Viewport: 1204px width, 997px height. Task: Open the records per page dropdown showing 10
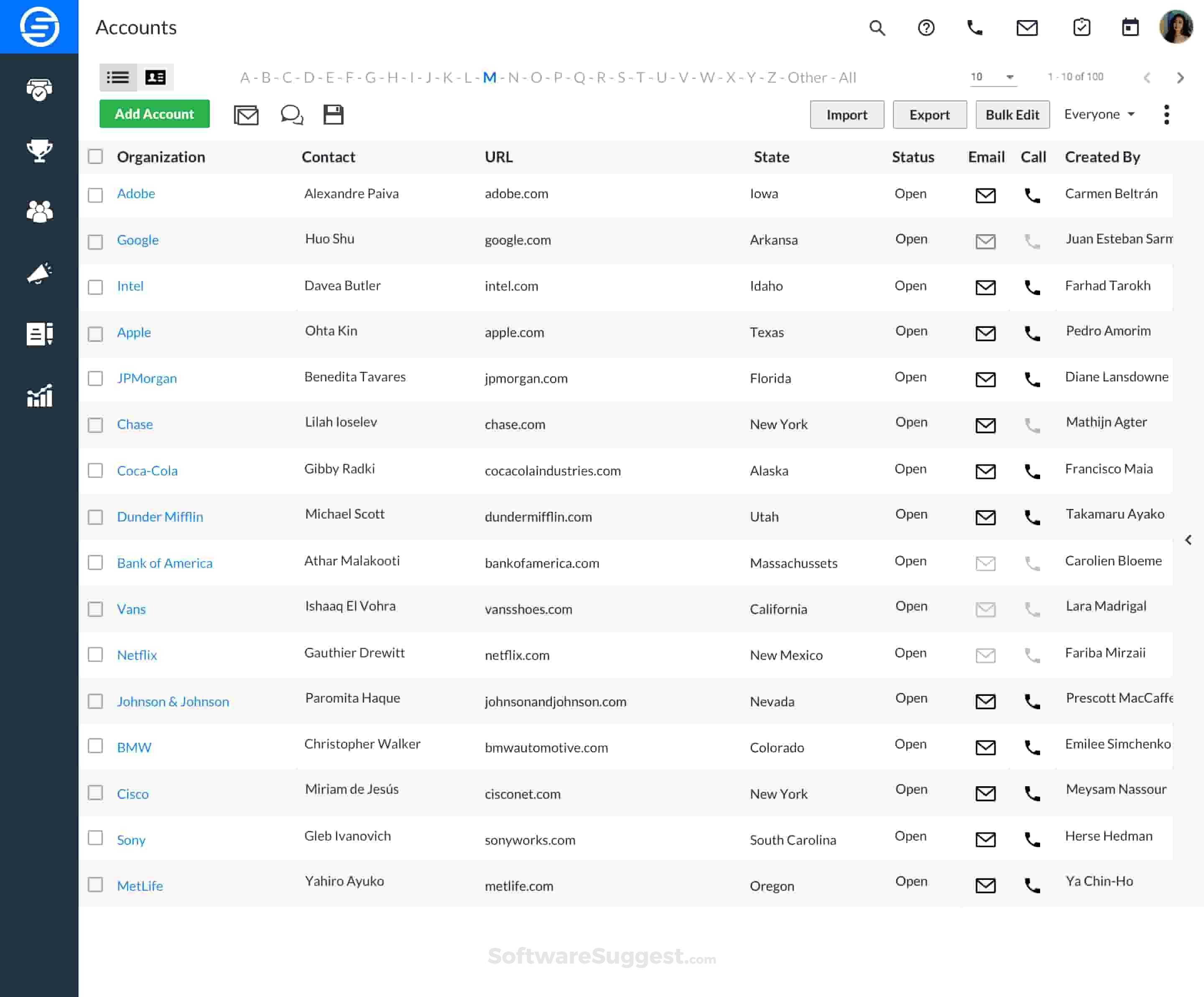[x=992, y=76]
